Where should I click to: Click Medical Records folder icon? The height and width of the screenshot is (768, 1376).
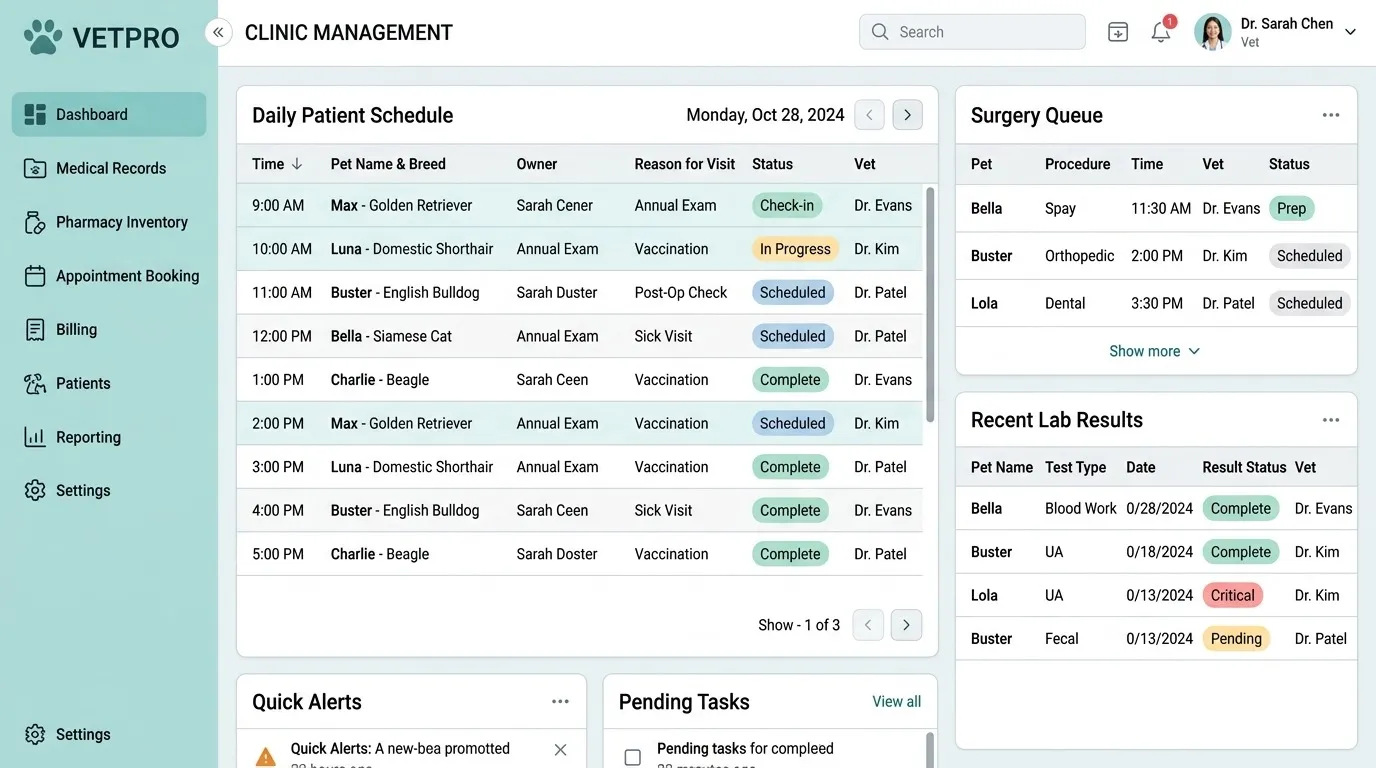(35, 168)
